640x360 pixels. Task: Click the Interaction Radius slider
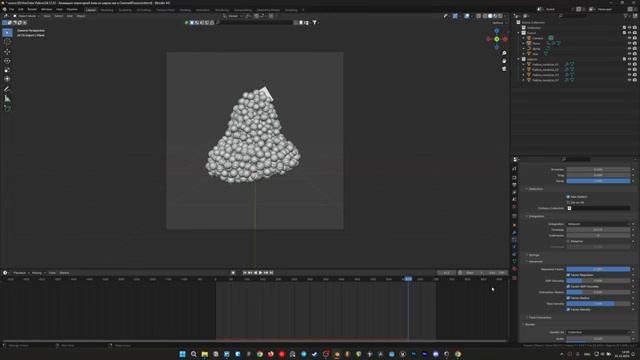pos(598,292)
